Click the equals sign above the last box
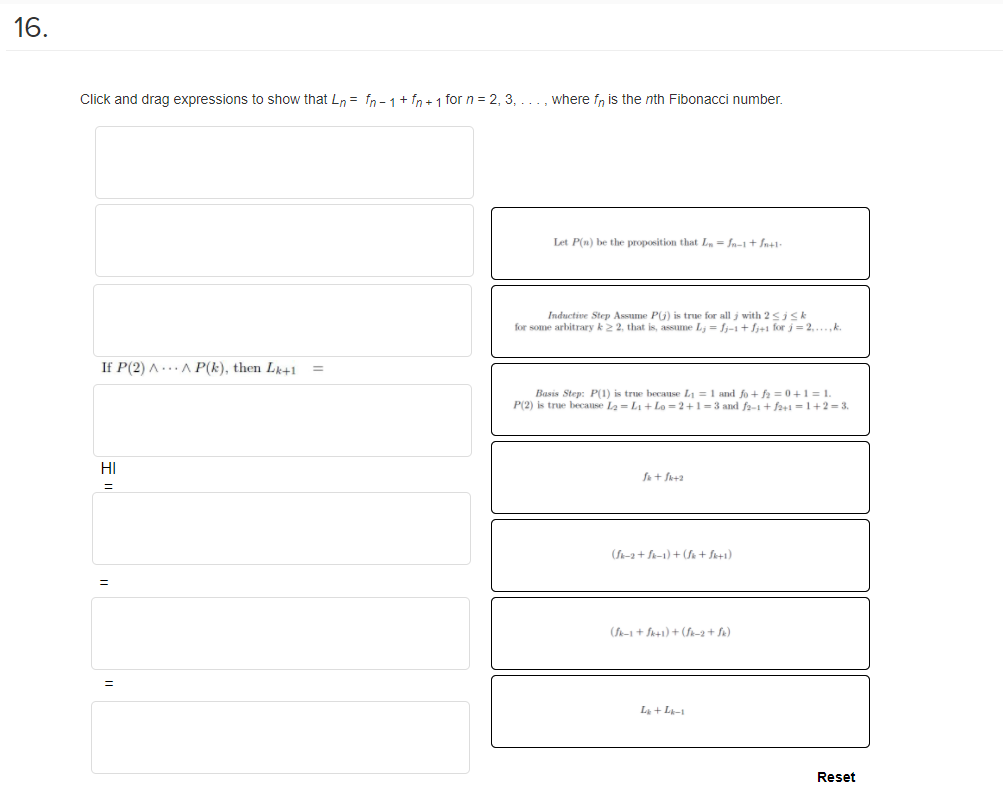The width and height of the screenshot is (1003, 790). pos(109,683)
